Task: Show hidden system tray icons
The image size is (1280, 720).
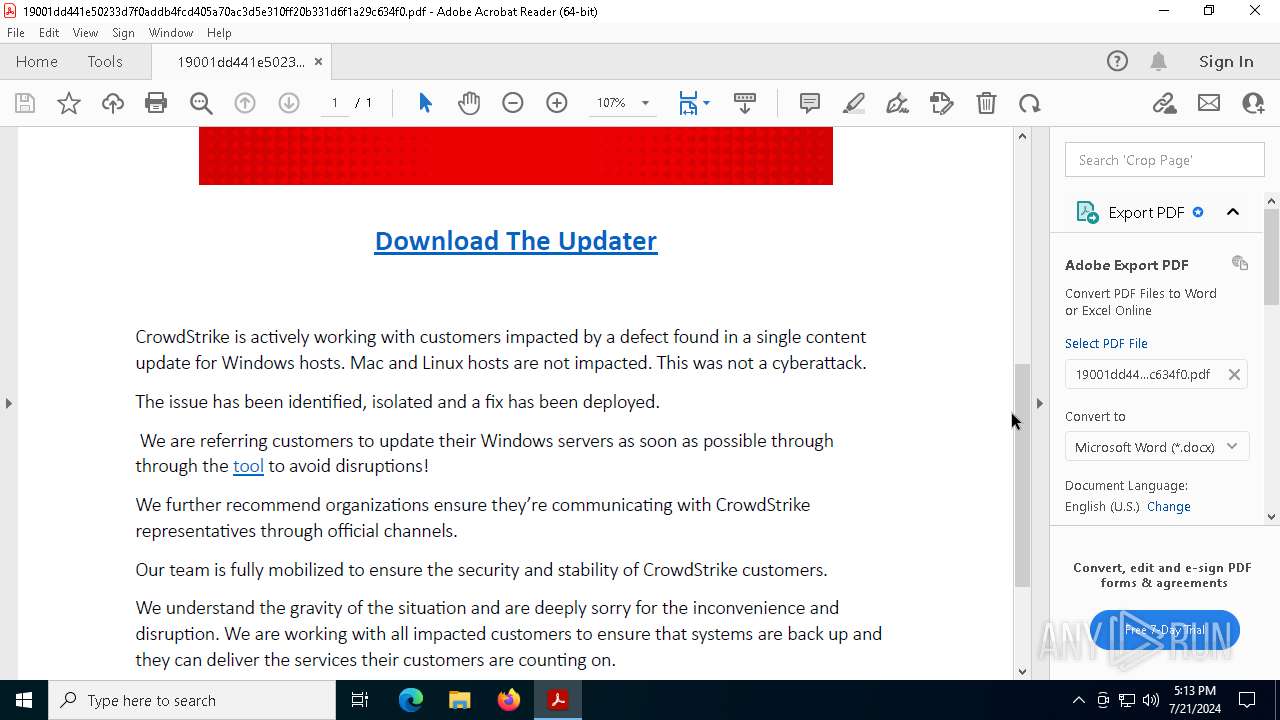Action: click(x=1078, y=700)
